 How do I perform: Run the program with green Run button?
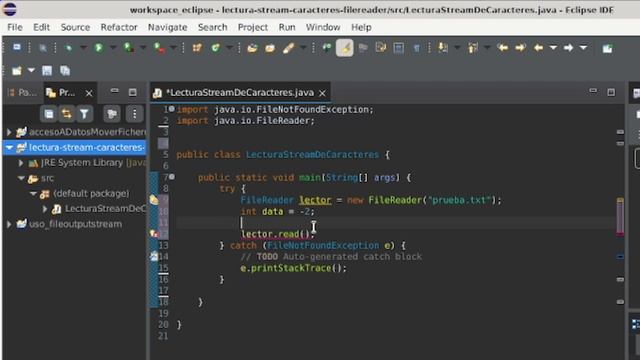point(98,48)
